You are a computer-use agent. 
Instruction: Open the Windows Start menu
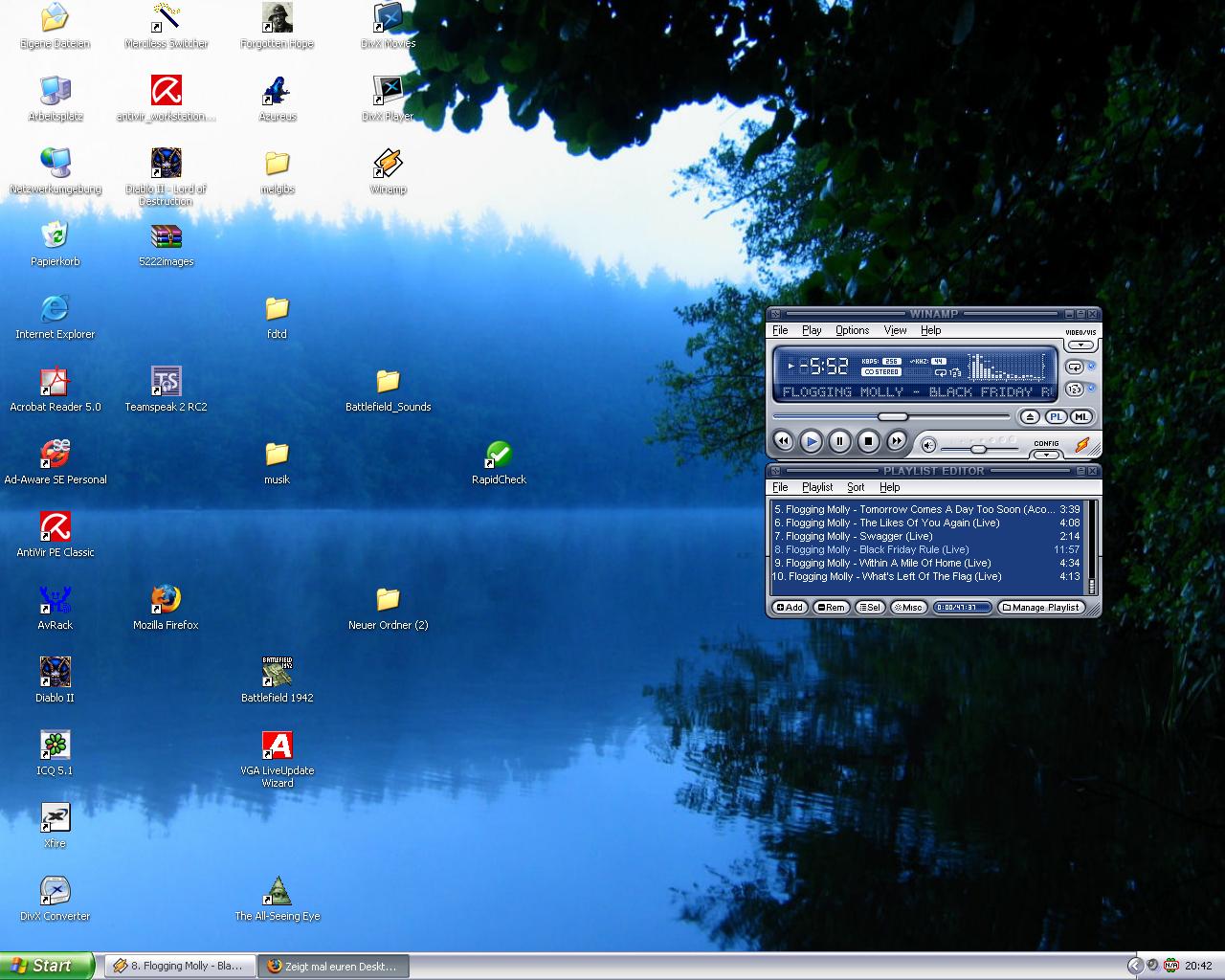[x=47, y=966]
